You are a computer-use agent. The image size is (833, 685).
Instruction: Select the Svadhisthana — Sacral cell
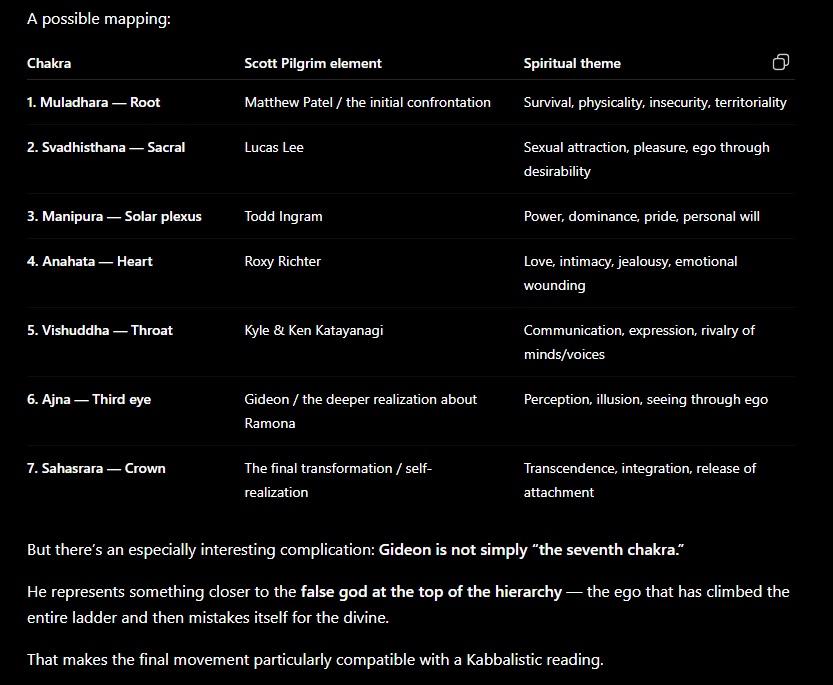click(106, 147)
